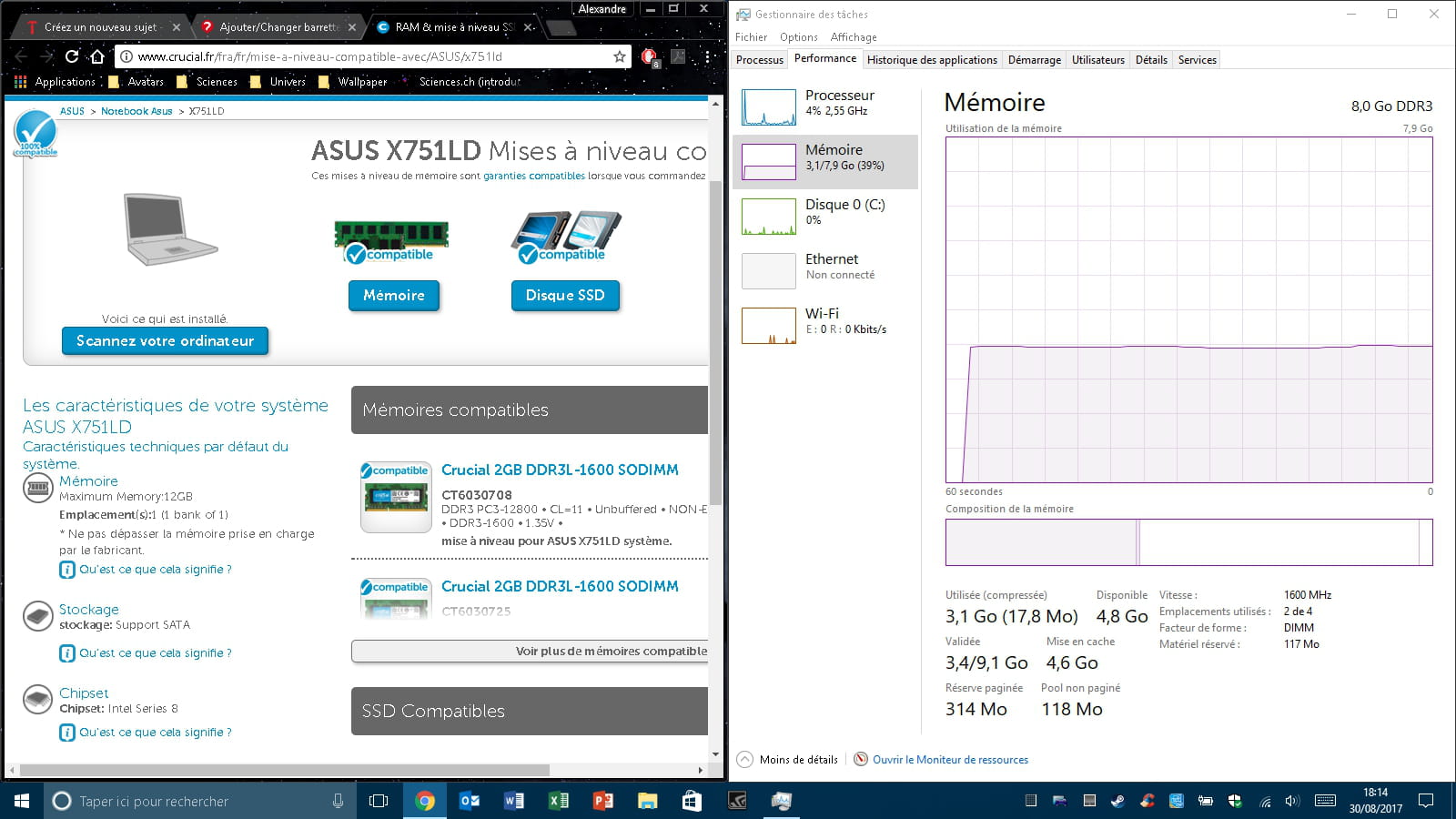Click 'Voir plus de mémoires compatibles' button
The image size is (1456, 819).
530,651
